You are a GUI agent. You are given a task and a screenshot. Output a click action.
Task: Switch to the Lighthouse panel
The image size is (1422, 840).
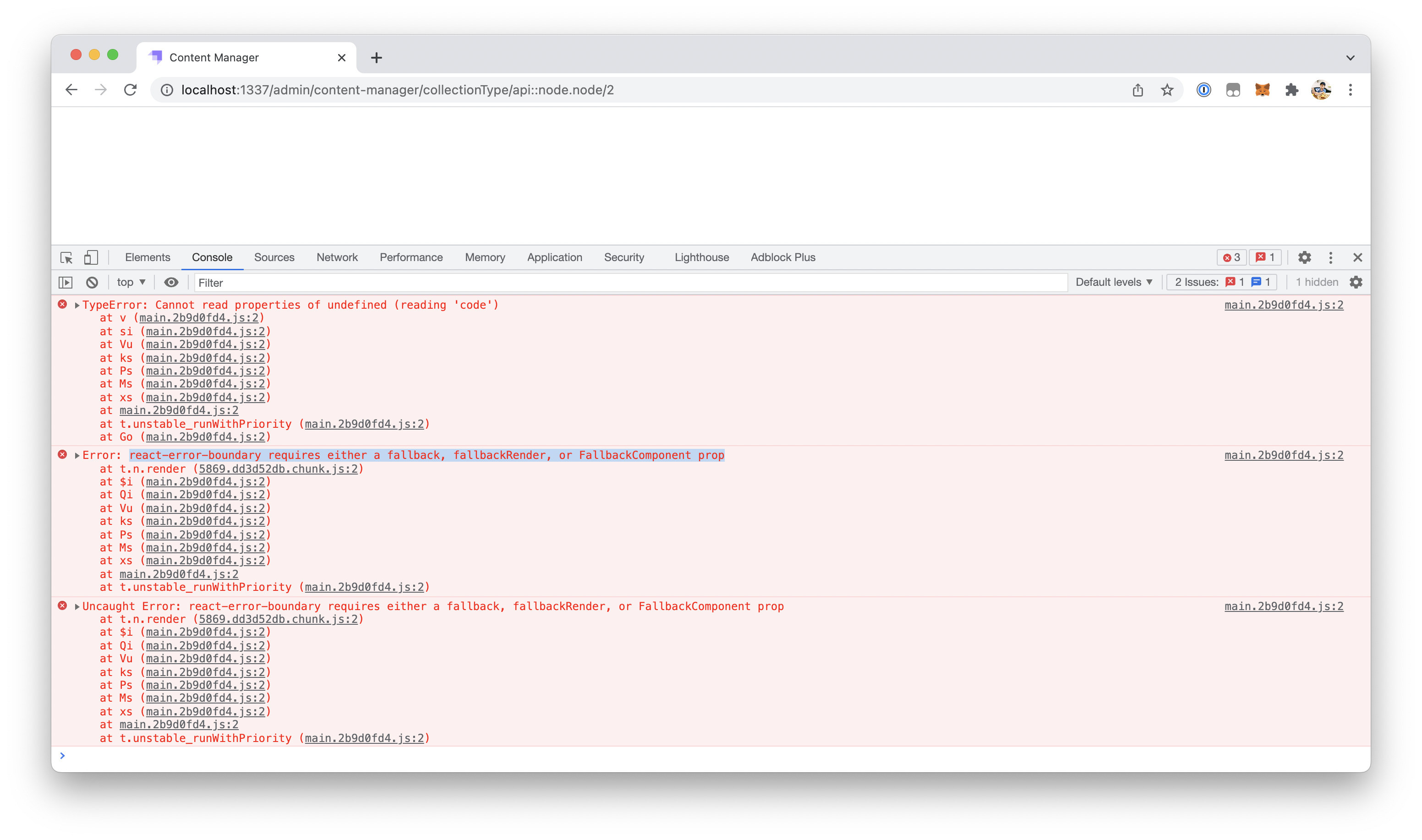701,257
